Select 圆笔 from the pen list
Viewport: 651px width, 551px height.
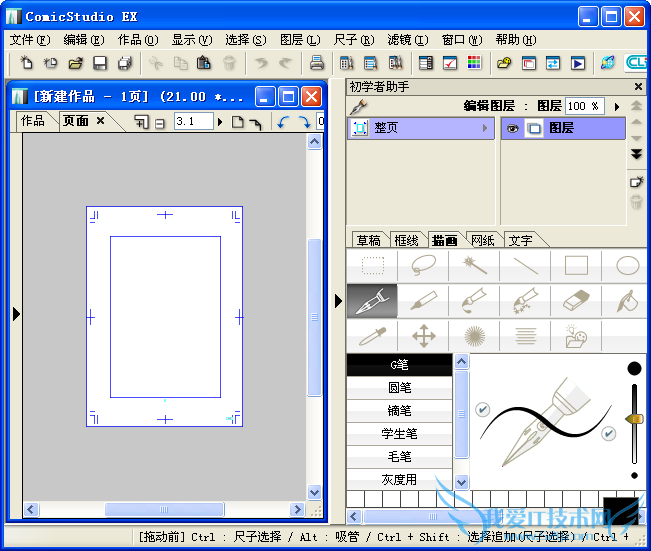point(400,388)
